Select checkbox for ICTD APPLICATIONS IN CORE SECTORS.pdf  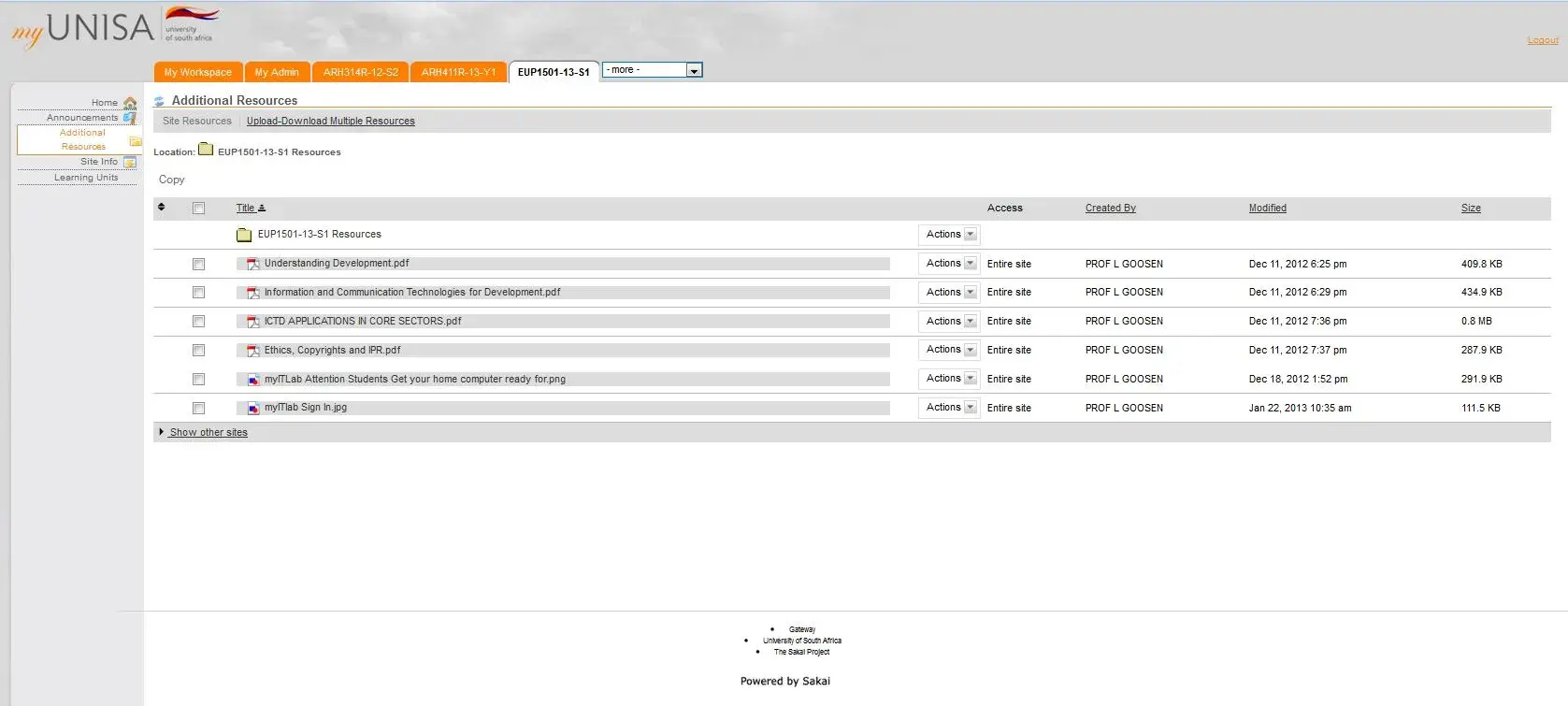[x=198, y=322]
